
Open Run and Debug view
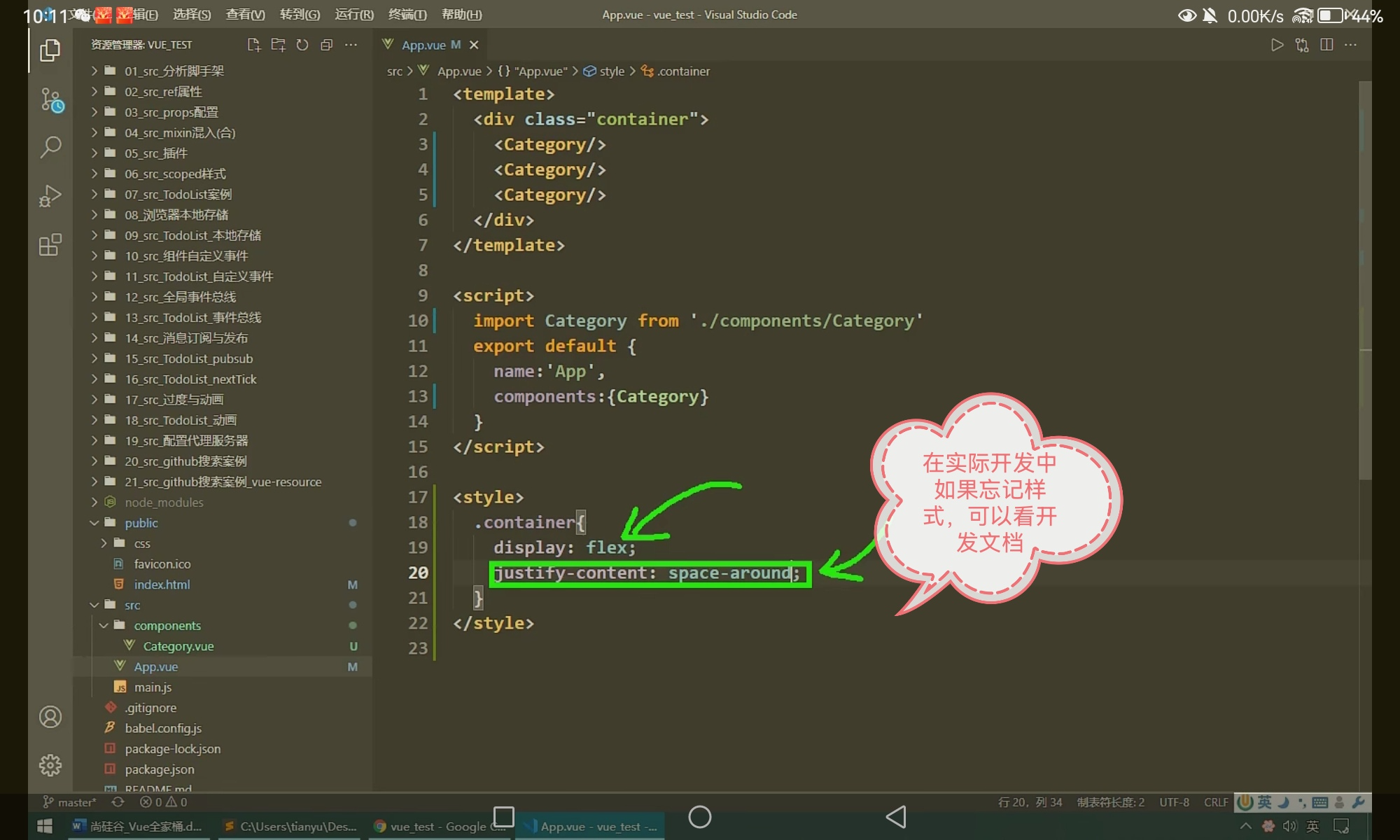[50, 196]
